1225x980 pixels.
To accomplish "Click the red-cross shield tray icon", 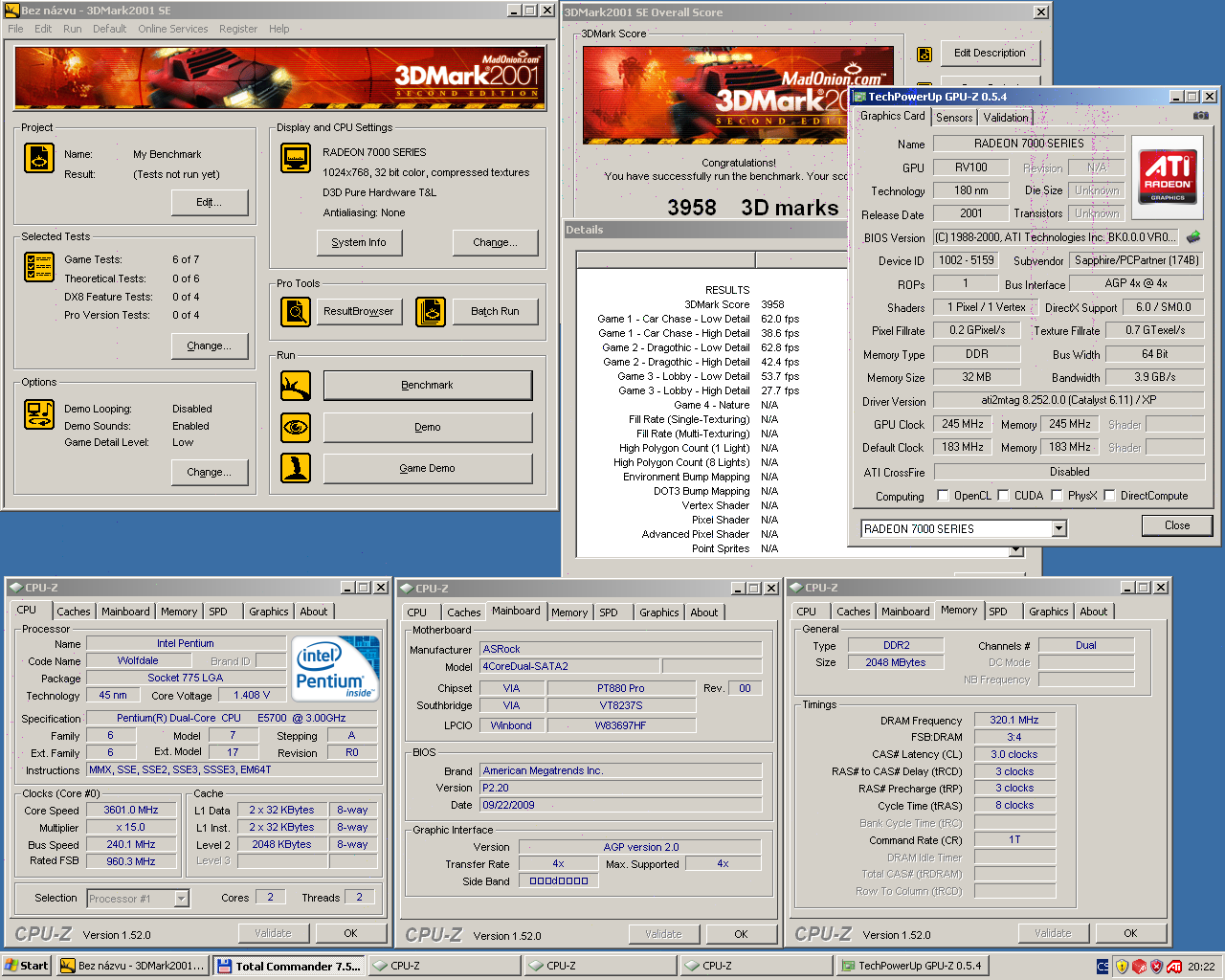I will pyautogui.click(x=1156, y=967).
